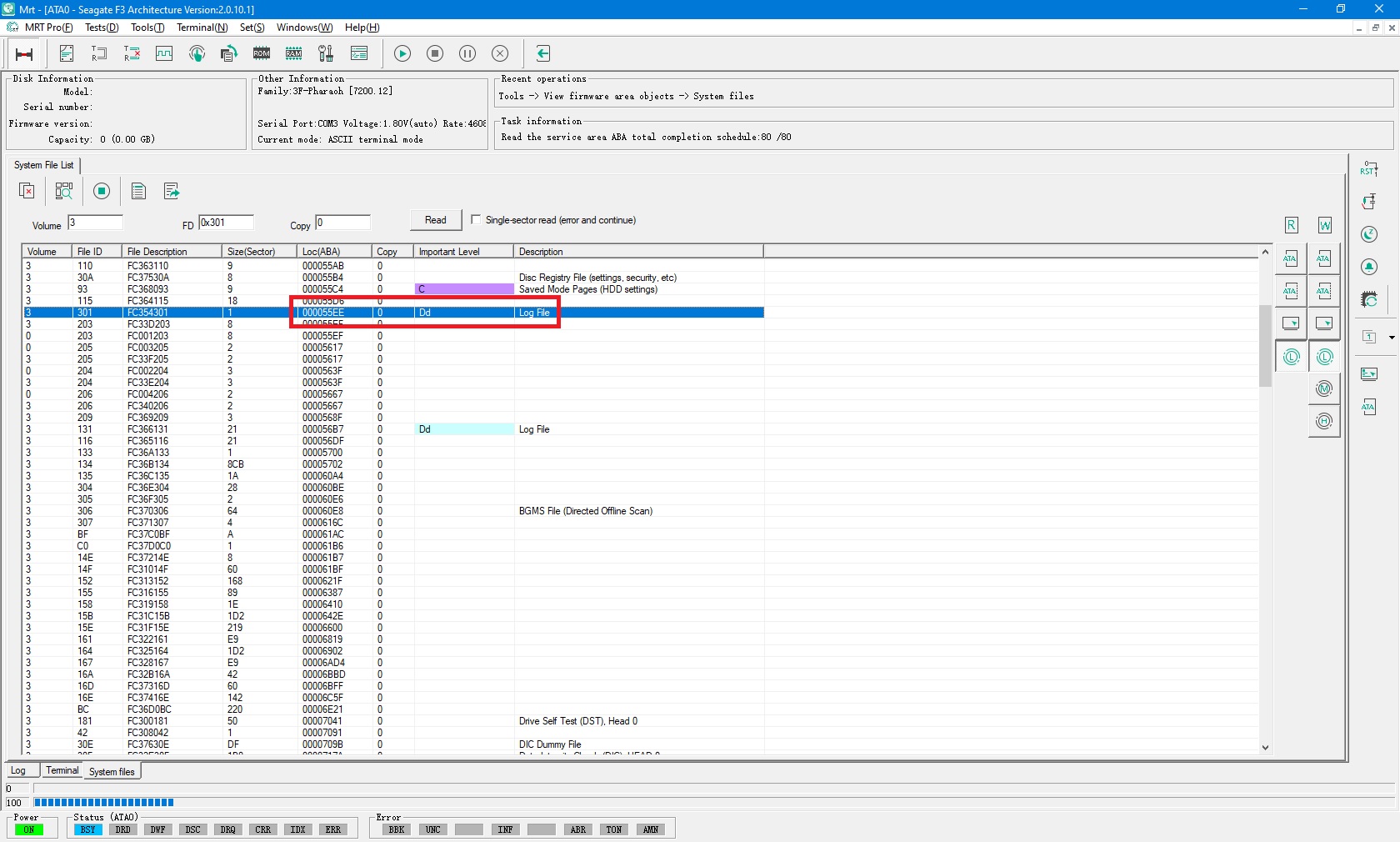Viewport: 1400px width, 842px height.
Task: Select the Saved Mode Pages row
Action: tap(393, 289)
